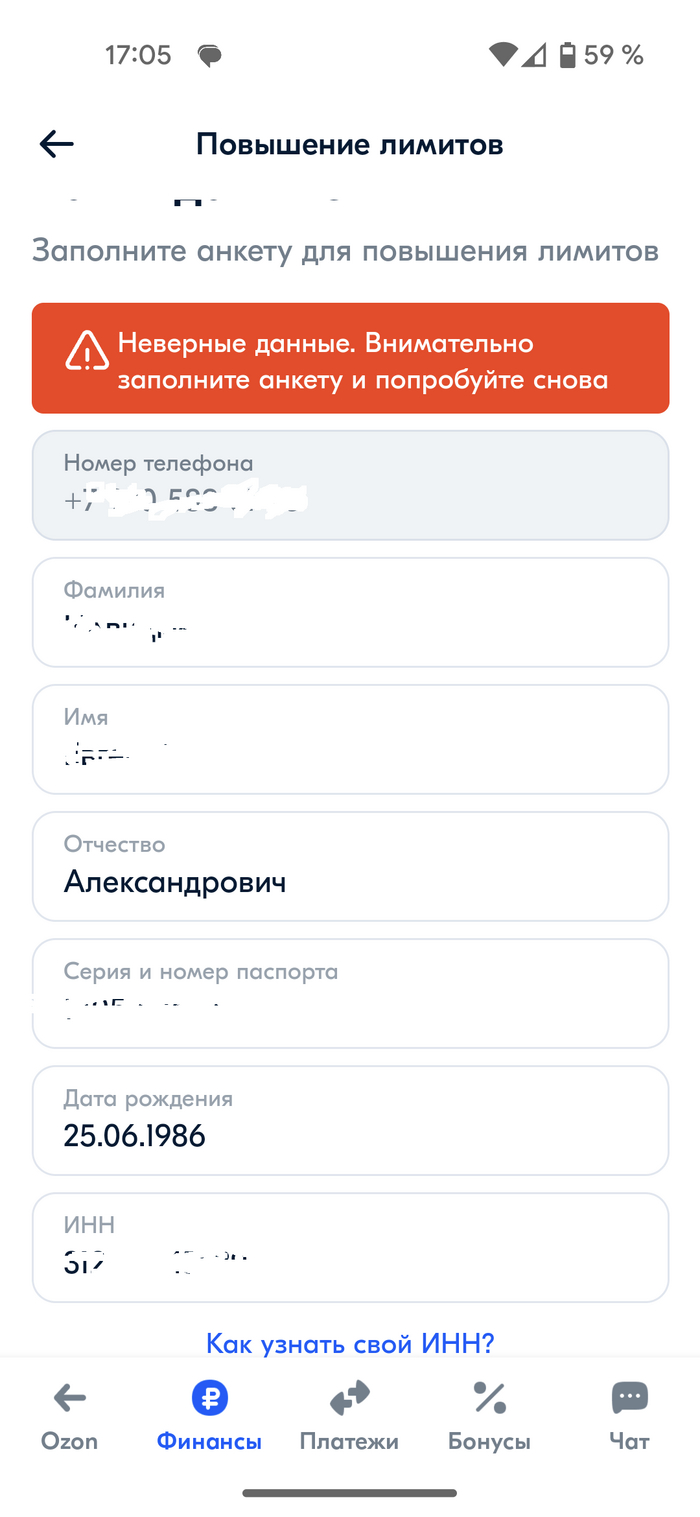Tap the warning triangle icon
Image resolution: width=700 pixels, height=1517 pixels.
[87, 351]
